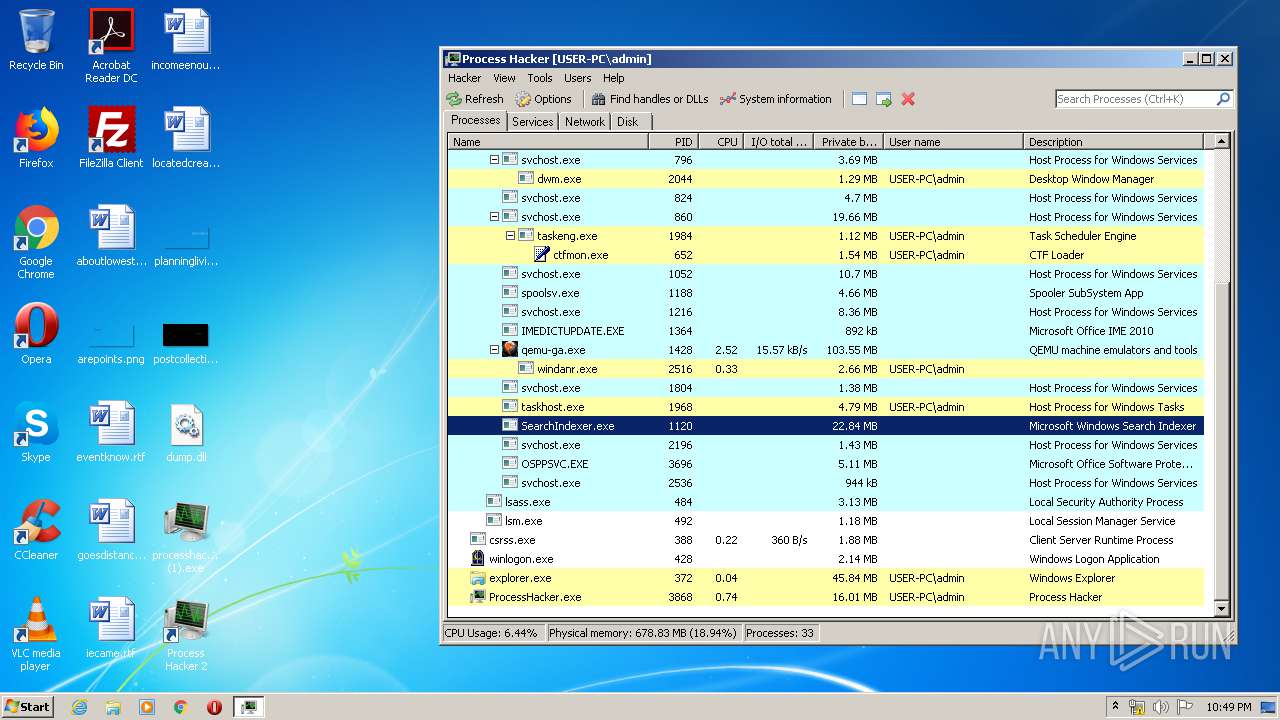Open the FileZilla Client shortcut

click(111, 139)
